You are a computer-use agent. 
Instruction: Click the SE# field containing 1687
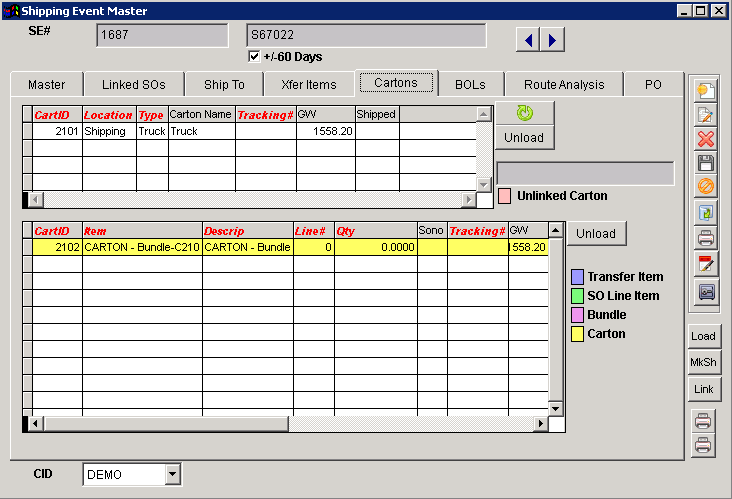coord(162,36)
